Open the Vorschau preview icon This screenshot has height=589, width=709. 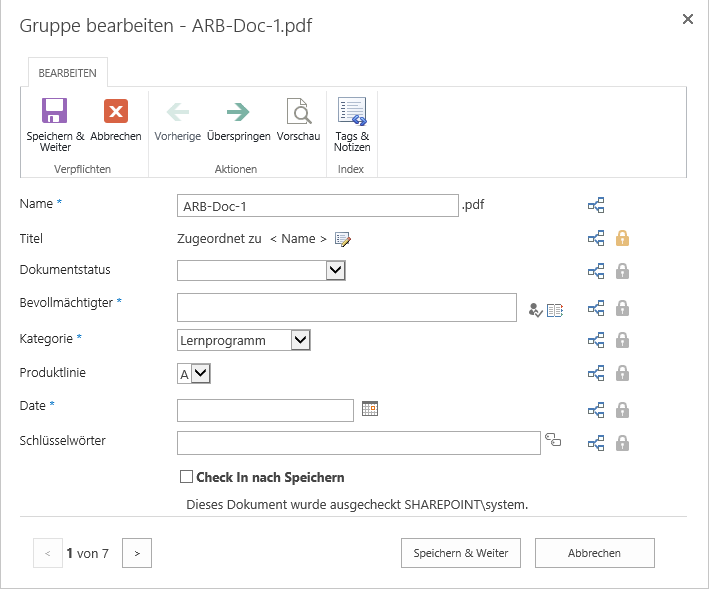[x=299, y=111]
